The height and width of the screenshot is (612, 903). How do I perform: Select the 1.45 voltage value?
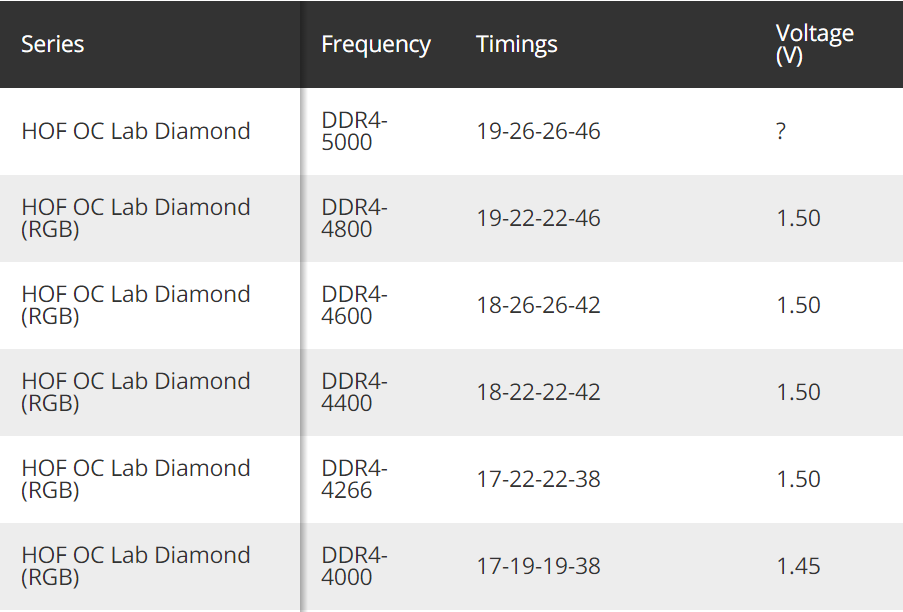tap(798, 566)
